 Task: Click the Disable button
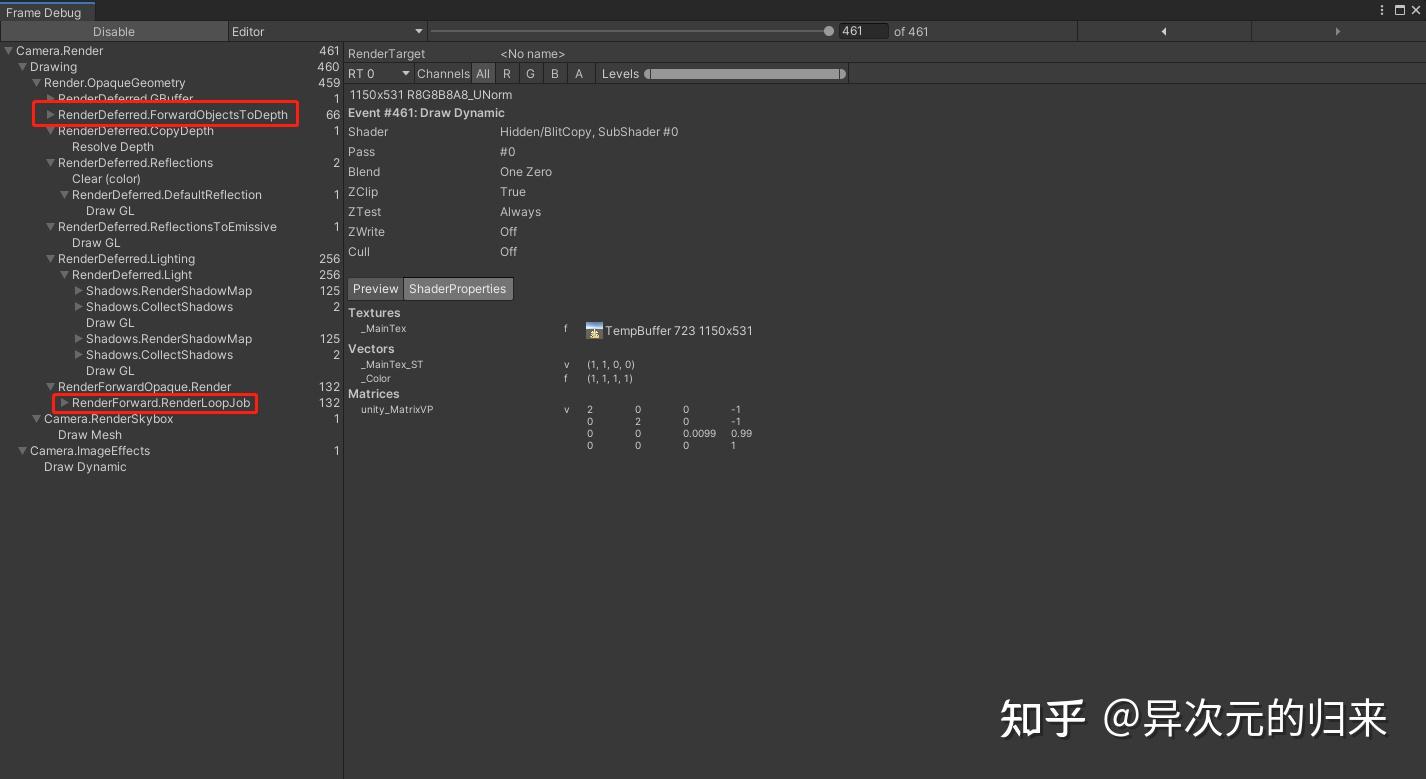(113, 31)
